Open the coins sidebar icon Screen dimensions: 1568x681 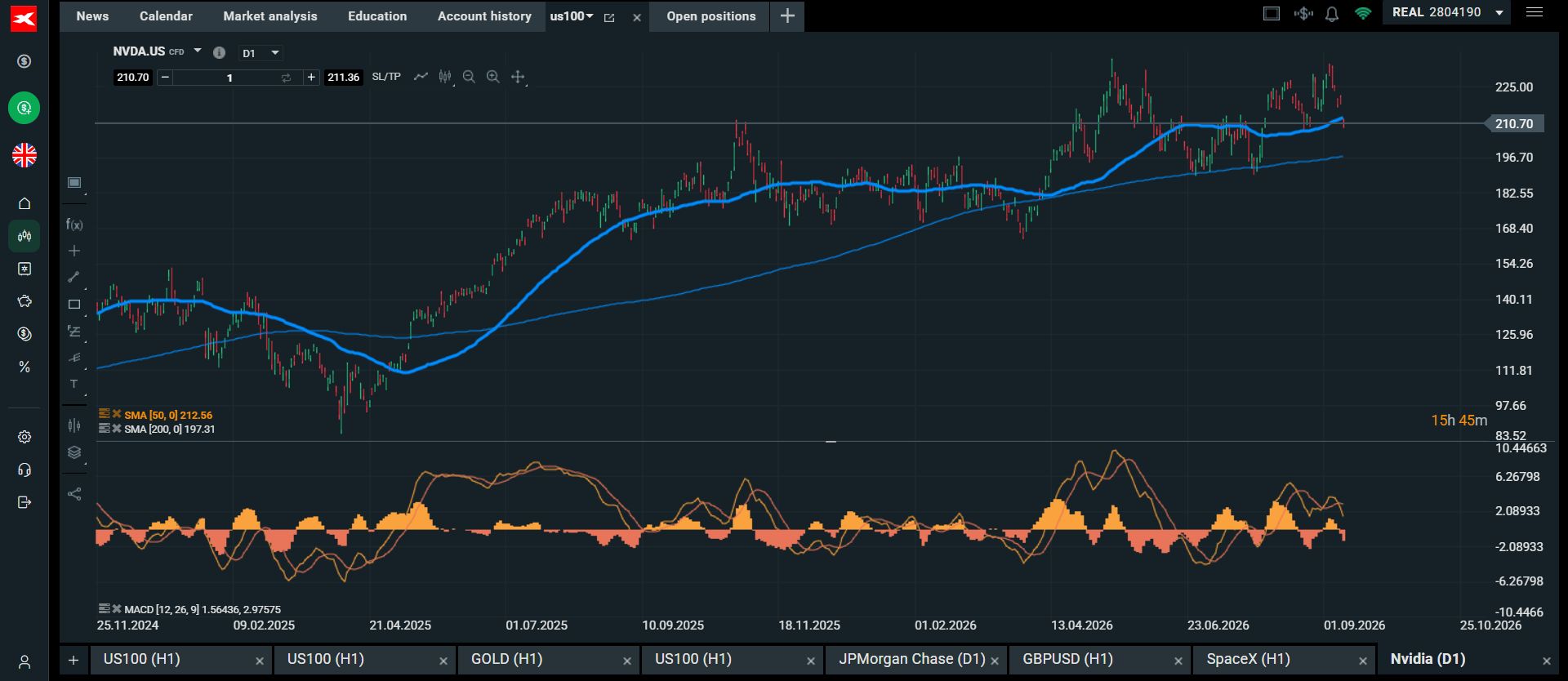pos(24,334)
